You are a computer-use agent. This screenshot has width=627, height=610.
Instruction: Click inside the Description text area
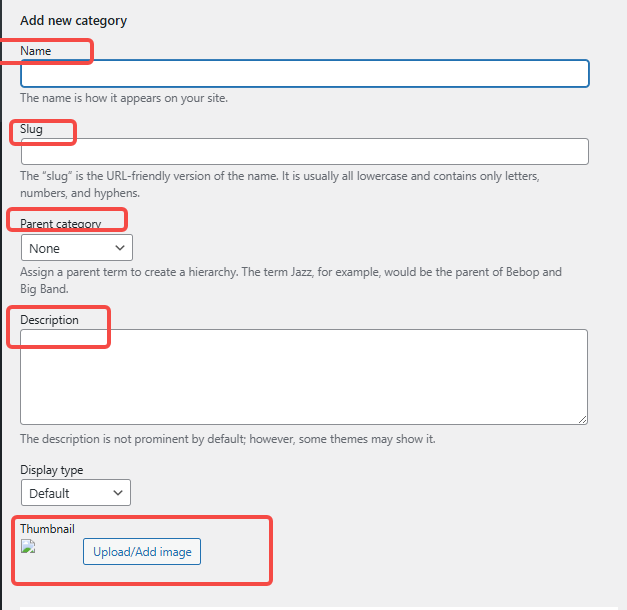click(x=304, y=376)
